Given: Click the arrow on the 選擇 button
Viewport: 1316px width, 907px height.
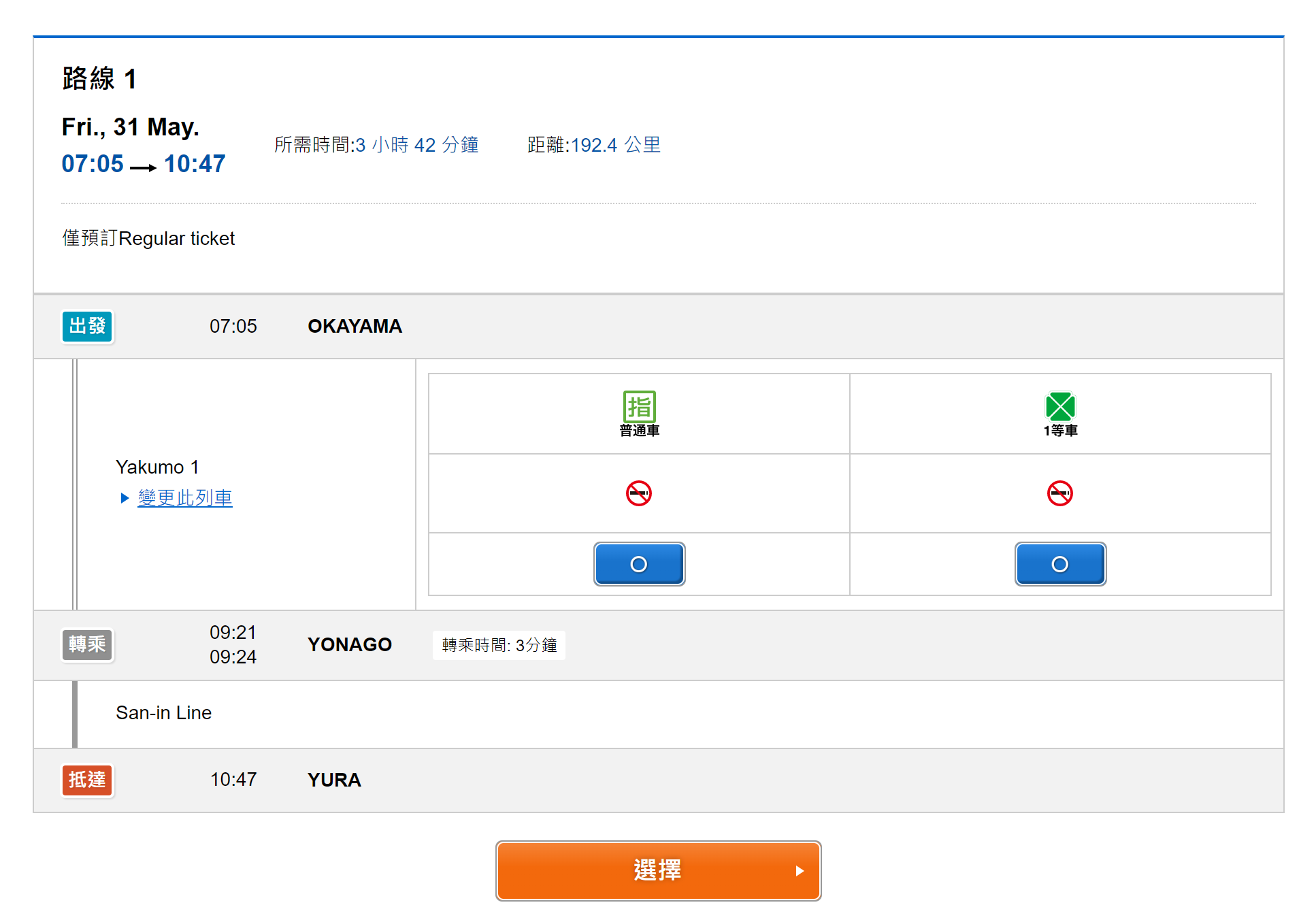Looking at the screenshot, I should pyautogui.click(x=800, y=871).
